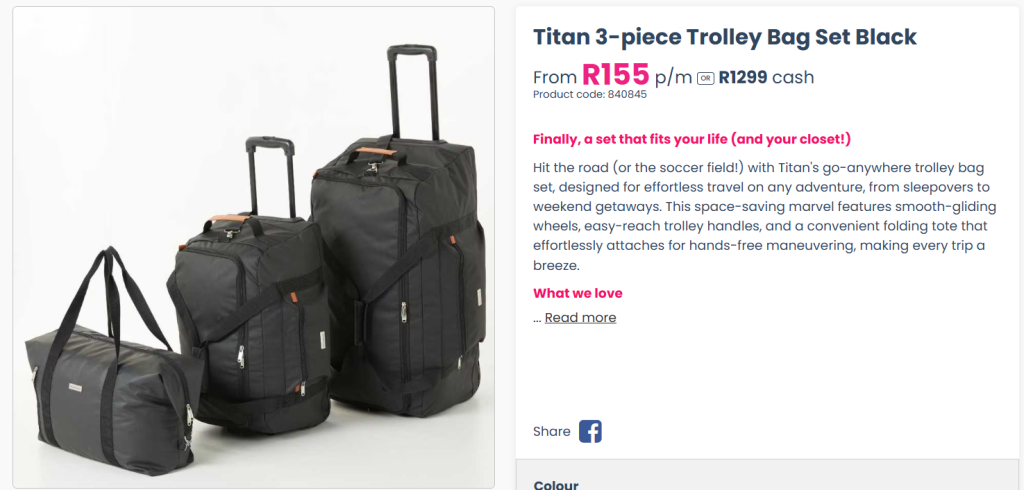Screen dimensions: 1024x490
Task: Click the small OR badge between prices
Action: [x=705, y=78]
